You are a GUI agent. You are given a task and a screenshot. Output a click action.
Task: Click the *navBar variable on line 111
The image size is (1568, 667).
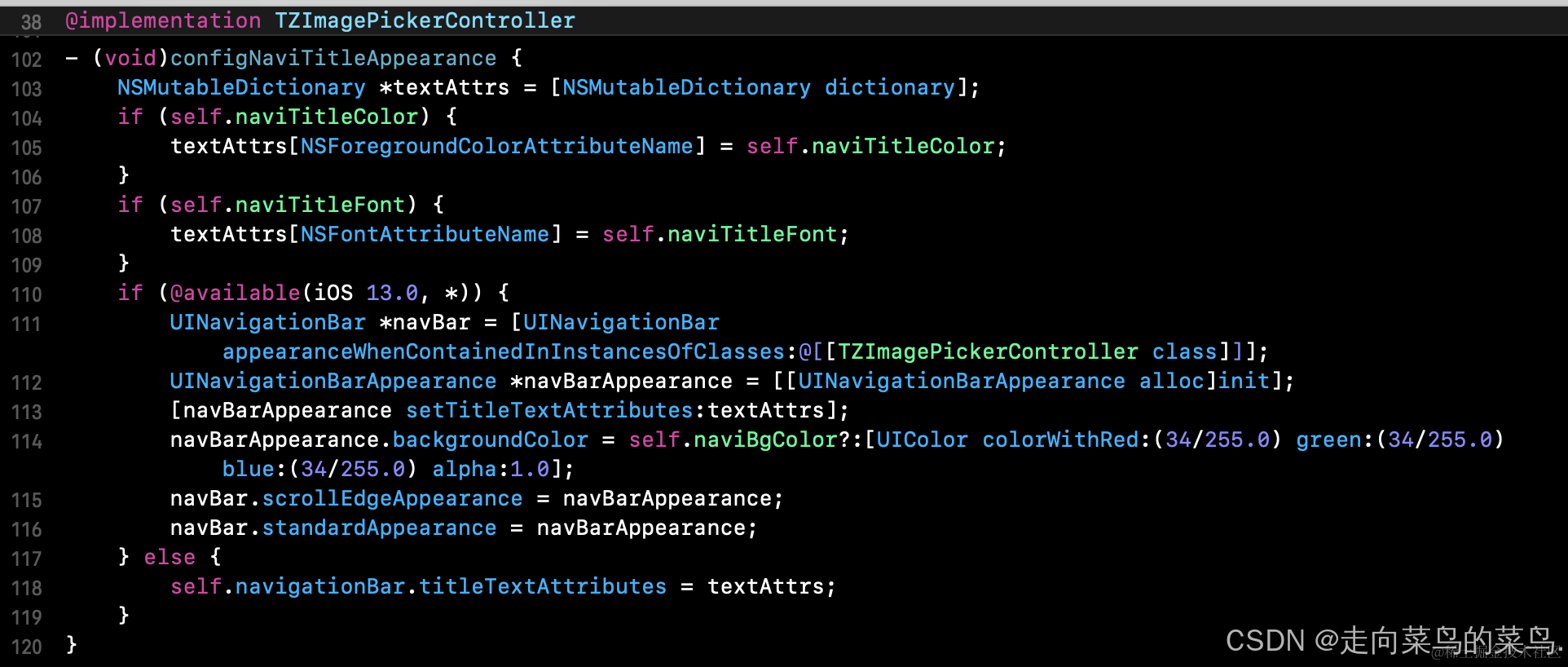(425, 322)
